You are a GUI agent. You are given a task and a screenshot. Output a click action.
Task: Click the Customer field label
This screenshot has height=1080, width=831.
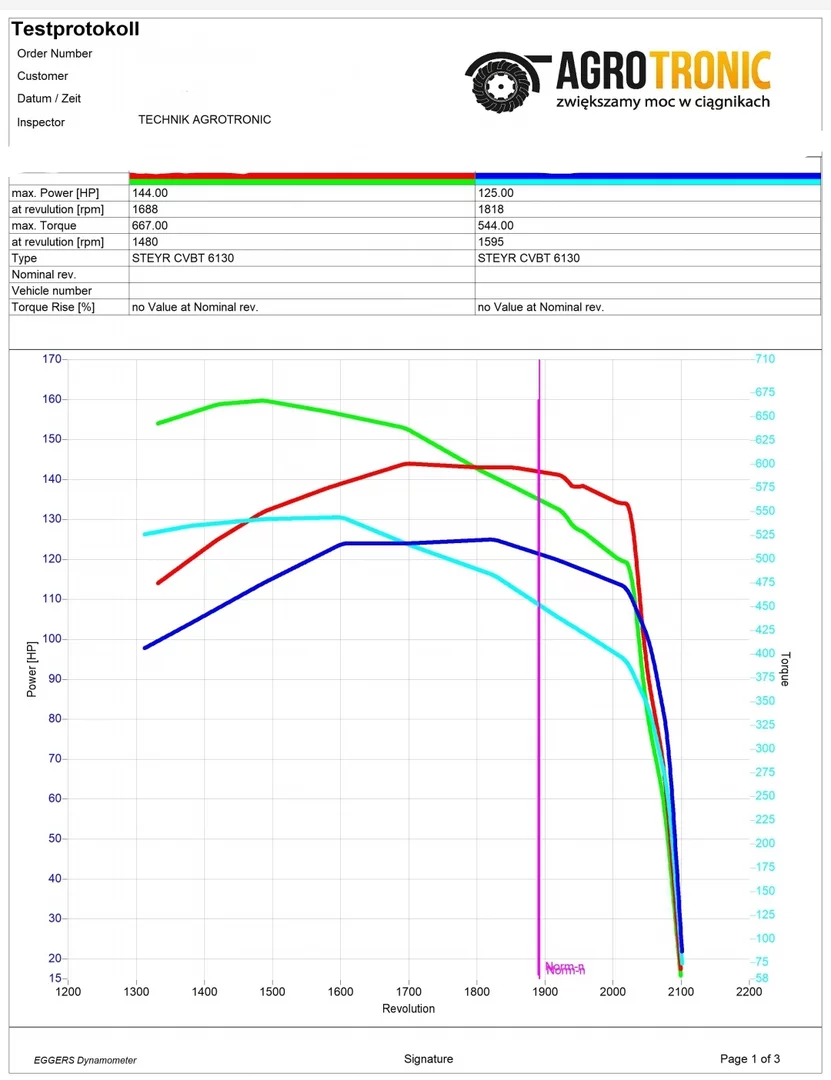tap(43, 76)
